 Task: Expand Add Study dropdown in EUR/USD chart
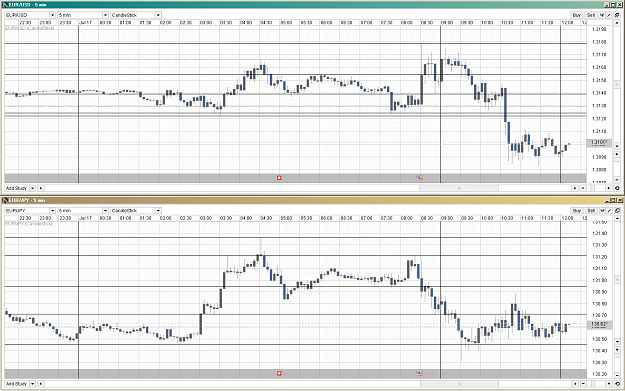coord(33,188)
